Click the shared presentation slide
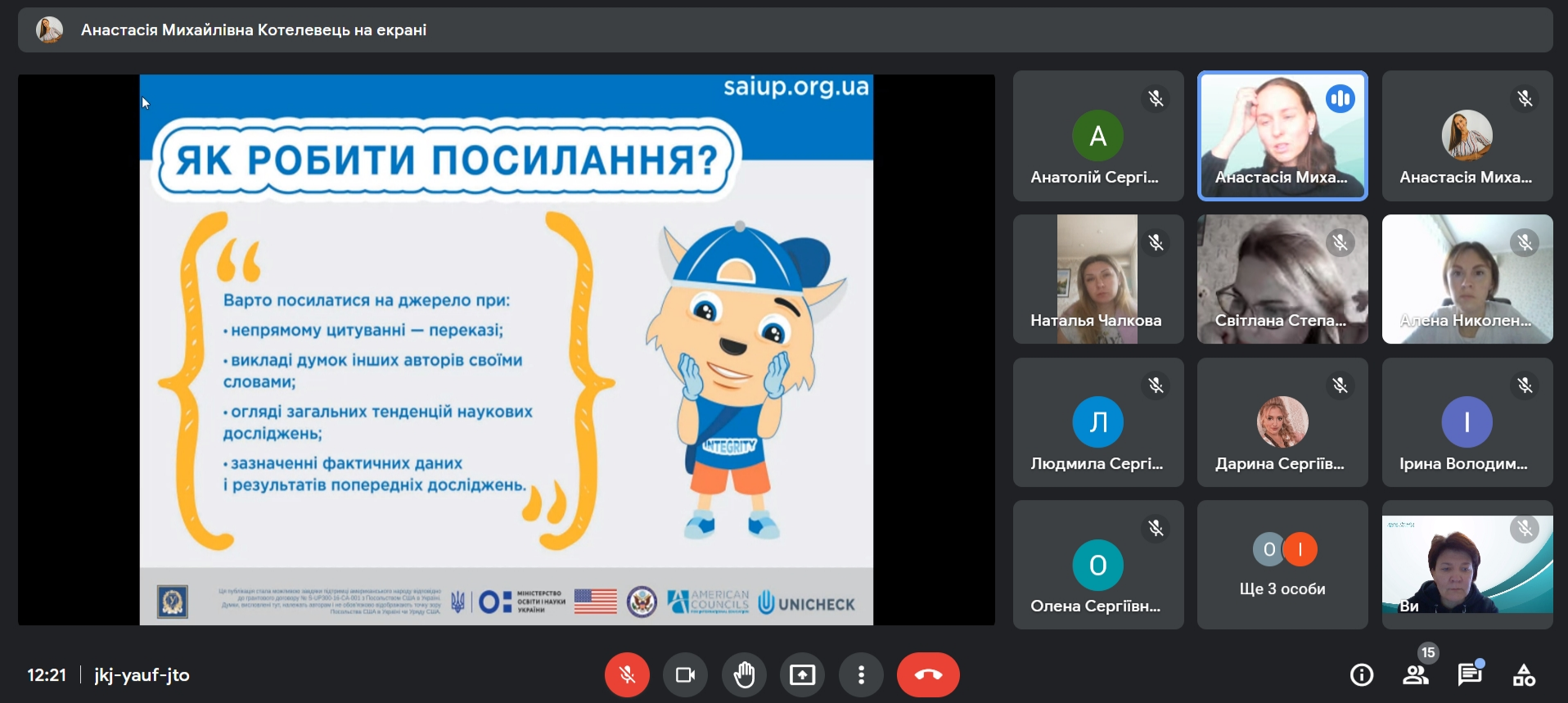 506,349
